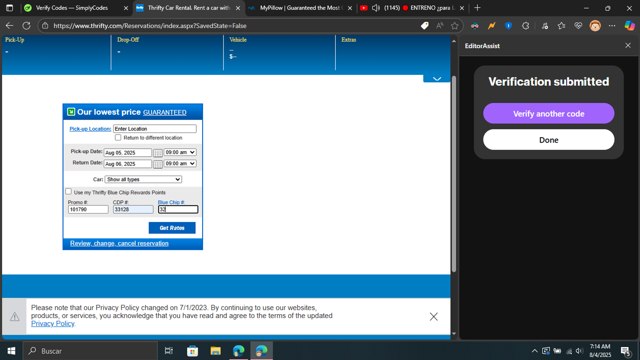Open Blue Chip # link
640x360 pixels.
click(171, 202)
